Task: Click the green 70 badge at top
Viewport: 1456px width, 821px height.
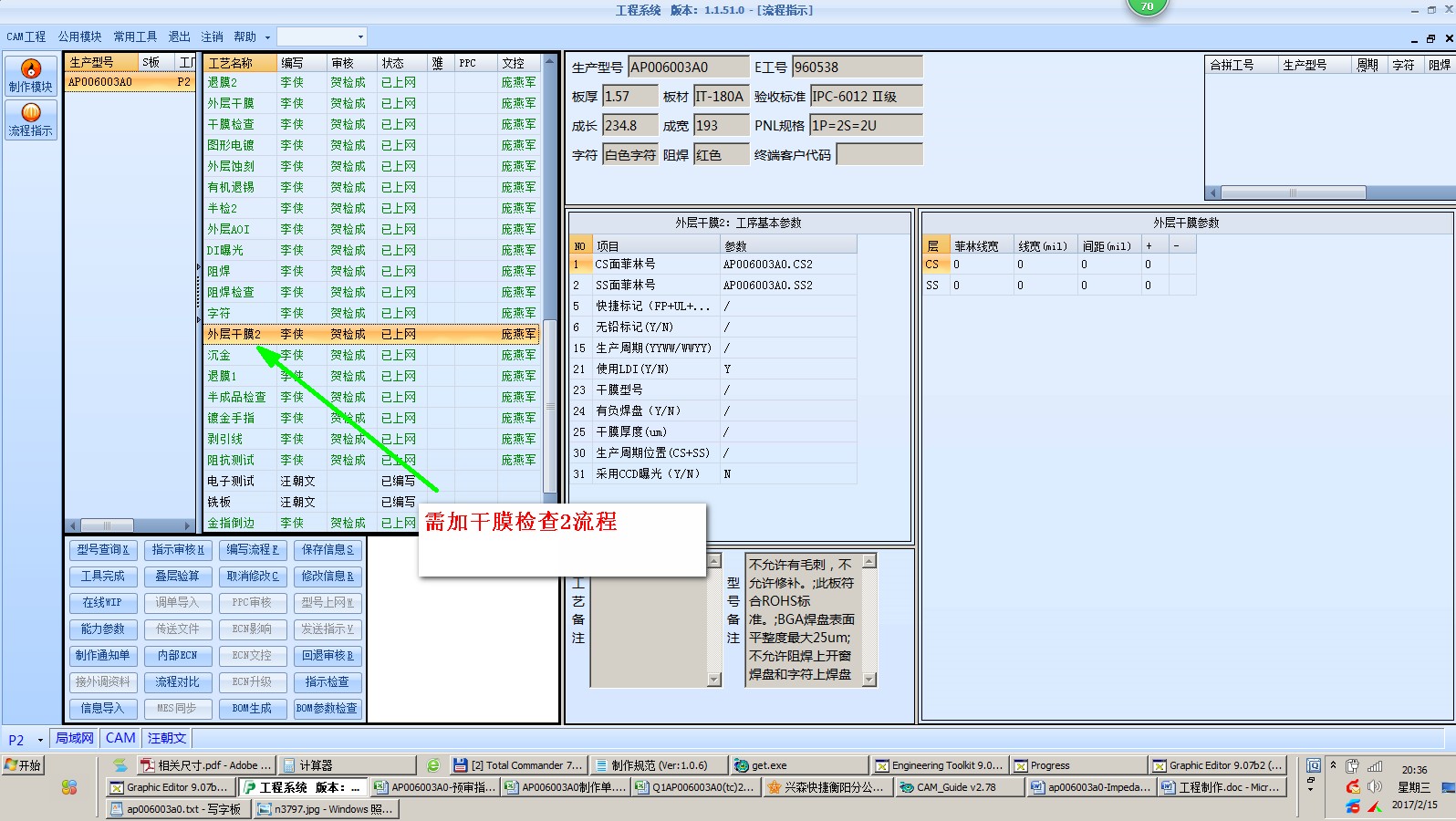Action: (1147, 6)
